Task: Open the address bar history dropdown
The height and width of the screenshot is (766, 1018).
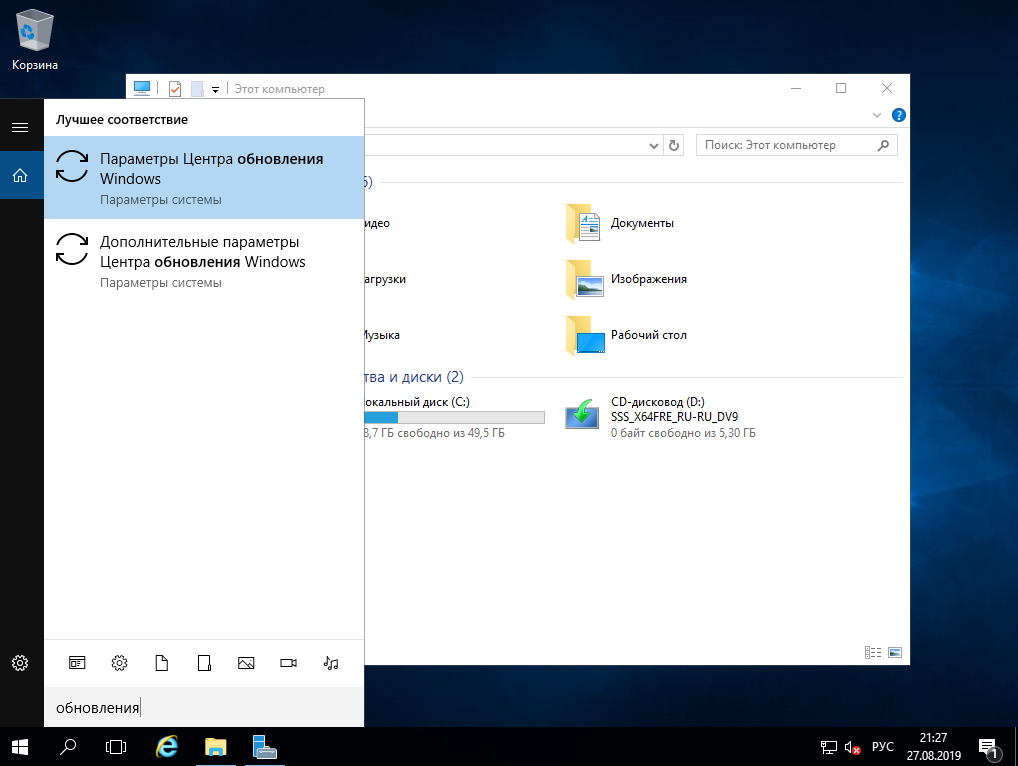Action: tap(654, 146)
